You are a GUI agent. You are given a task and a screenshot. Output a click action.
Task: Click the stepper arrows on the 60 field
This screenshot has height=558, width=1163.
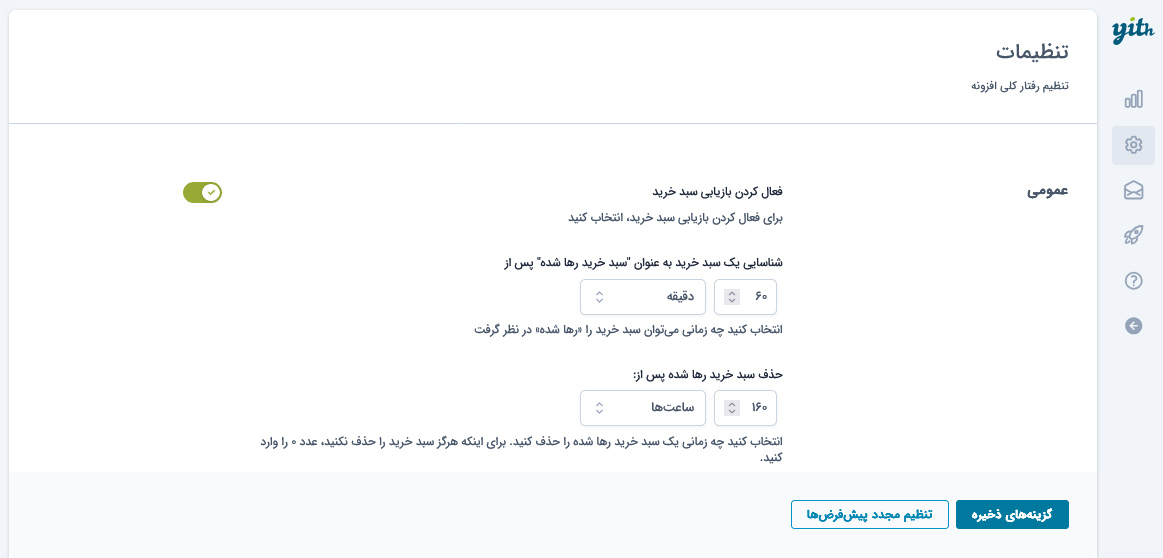(732, 297)
